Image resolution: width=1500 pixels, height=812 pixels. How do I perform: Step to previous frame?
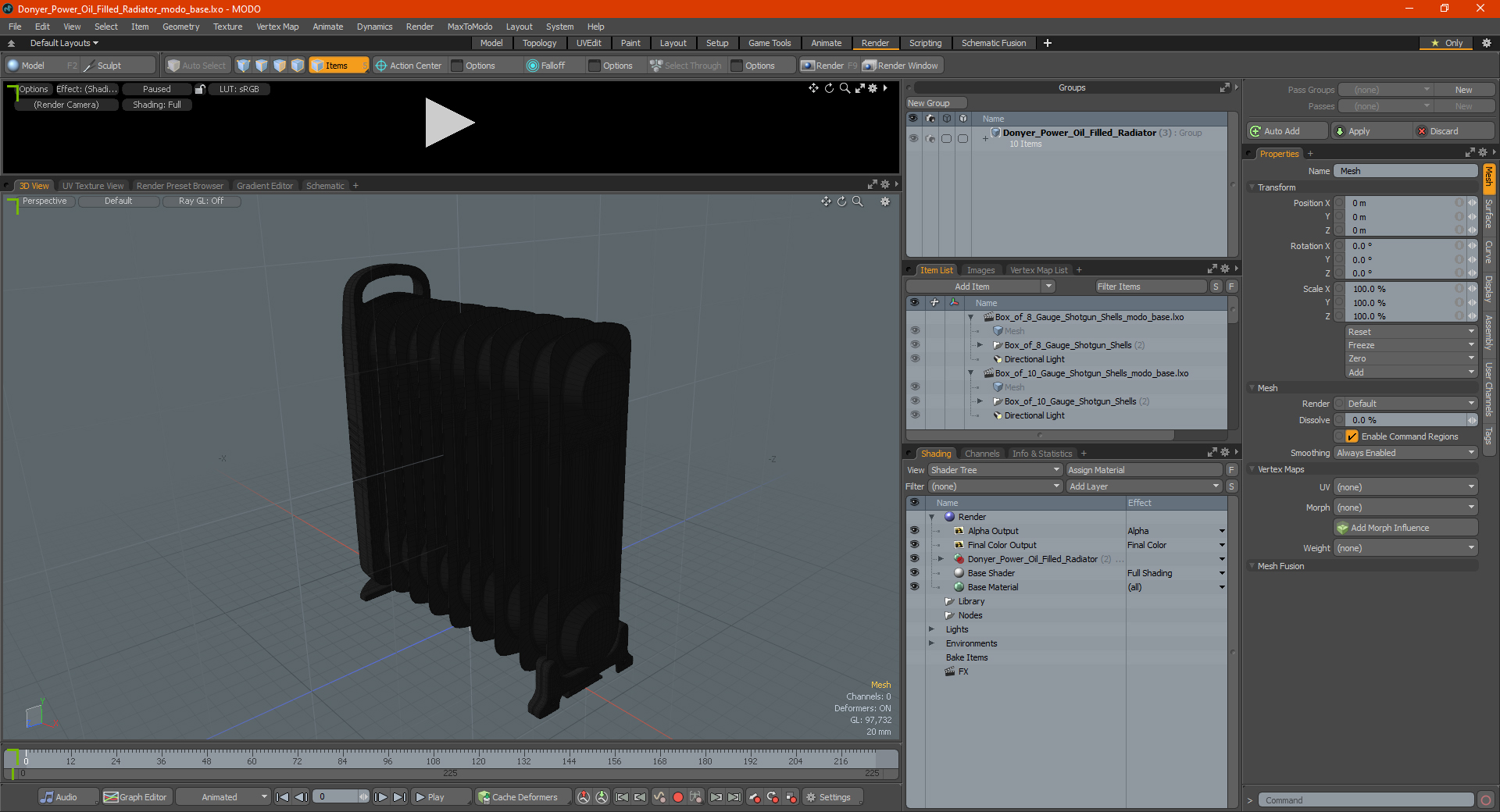(301, 797)
